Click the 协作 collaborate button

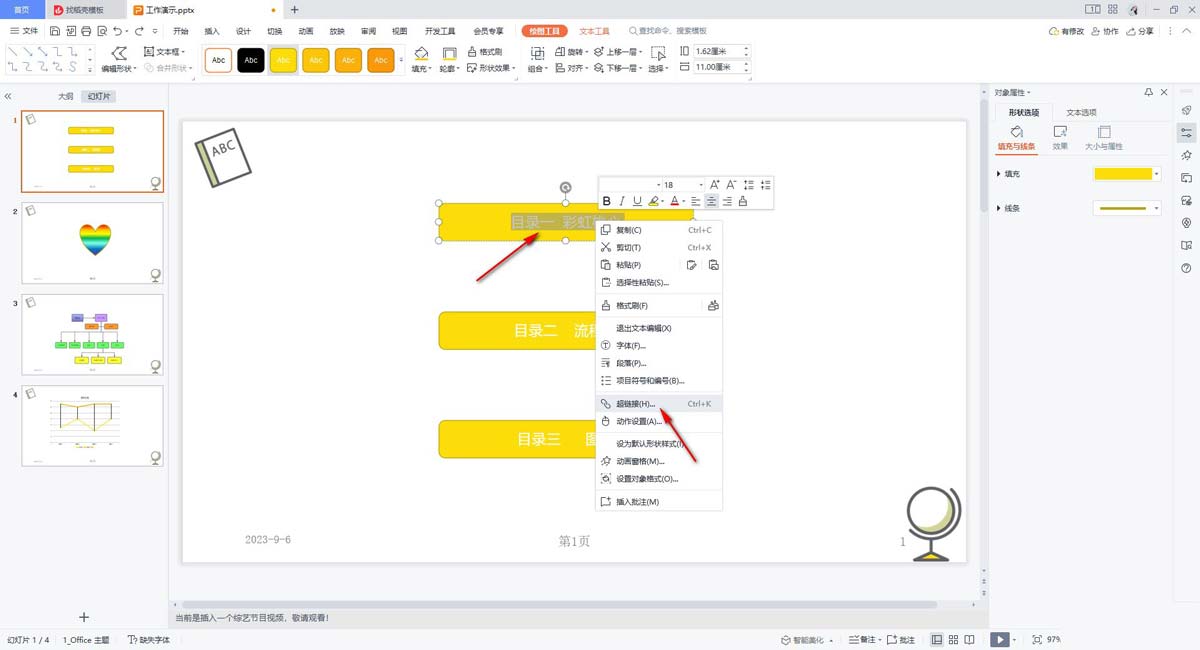coord(1104,31)
